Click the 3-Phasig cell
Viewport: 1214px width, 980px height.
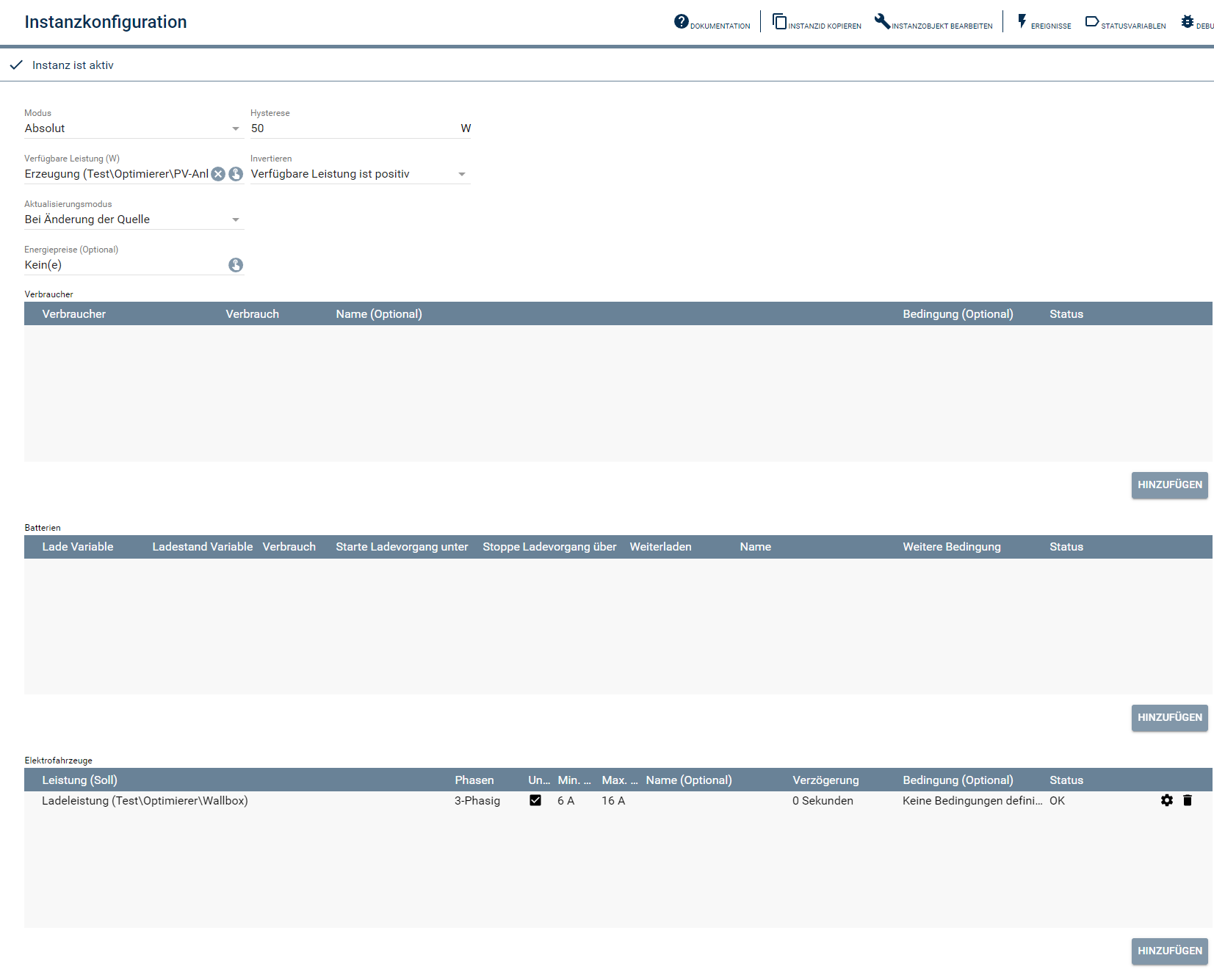click(x=477, y=801)
